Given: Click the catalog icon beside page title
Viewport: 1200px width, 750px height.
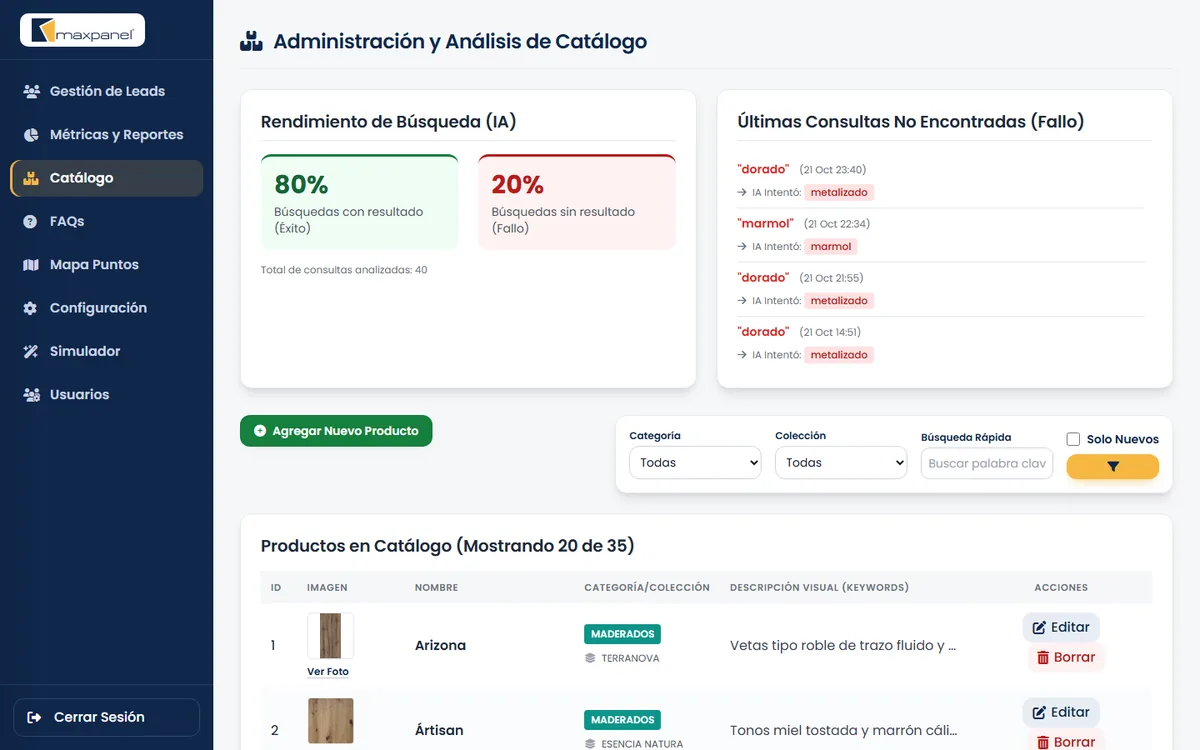Looking at the screenshot, I should click(251, 42).
